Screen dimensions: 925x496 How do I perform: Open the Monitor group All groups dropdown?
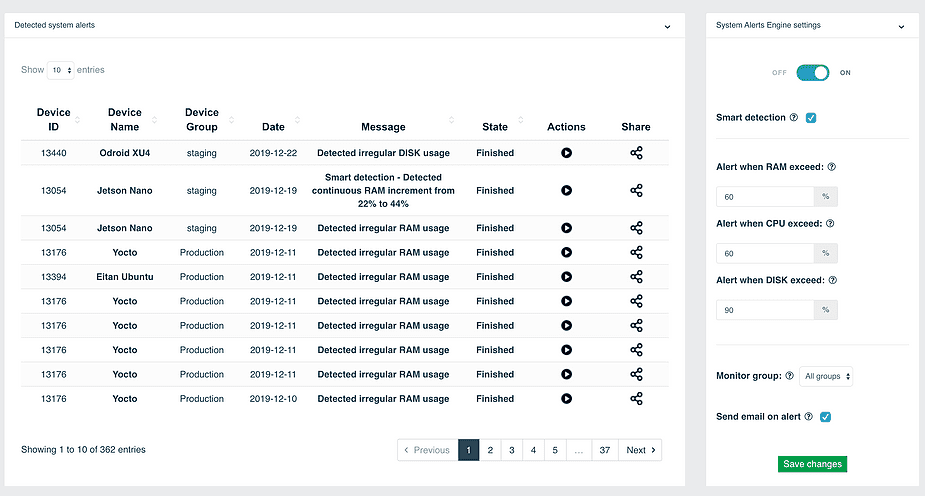click(x=826, y=376)
